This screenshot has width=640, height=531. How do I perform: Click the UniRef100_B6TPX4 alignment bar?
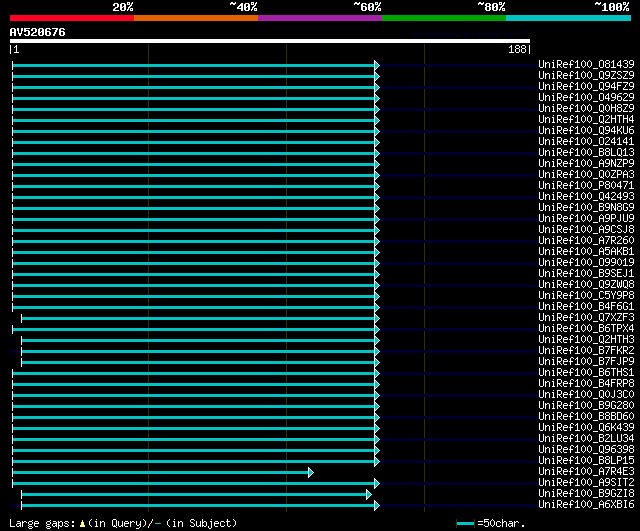click(193, 329)
